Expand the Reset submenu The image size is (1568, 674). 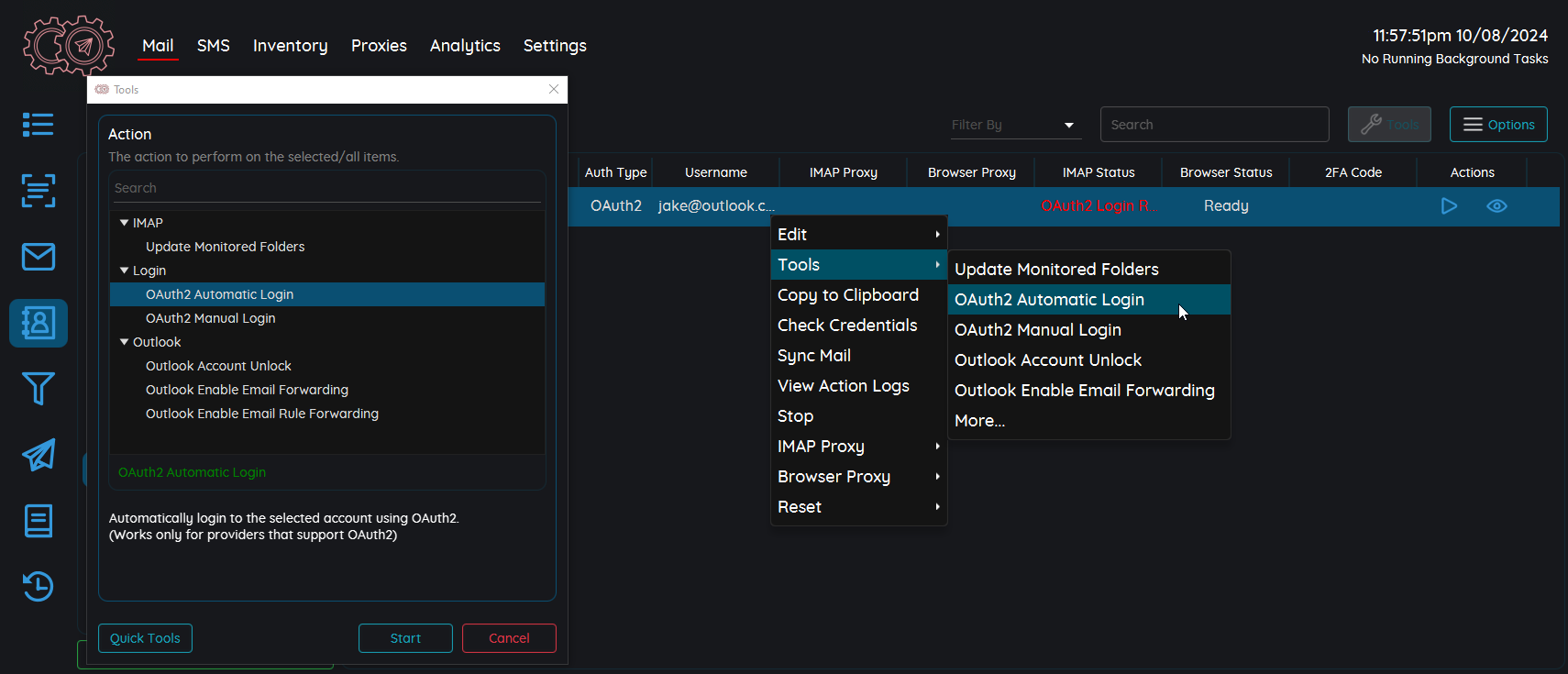click(858, 507)
